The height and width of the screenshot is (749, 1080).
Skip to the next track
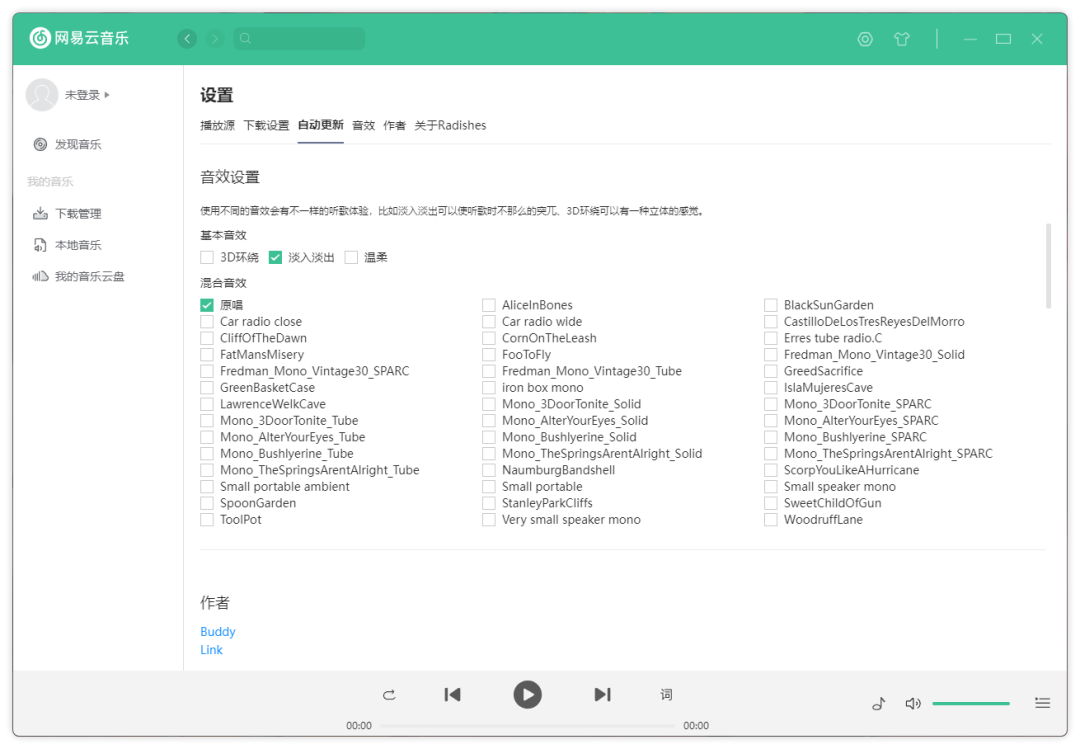(x=603, y=695)
